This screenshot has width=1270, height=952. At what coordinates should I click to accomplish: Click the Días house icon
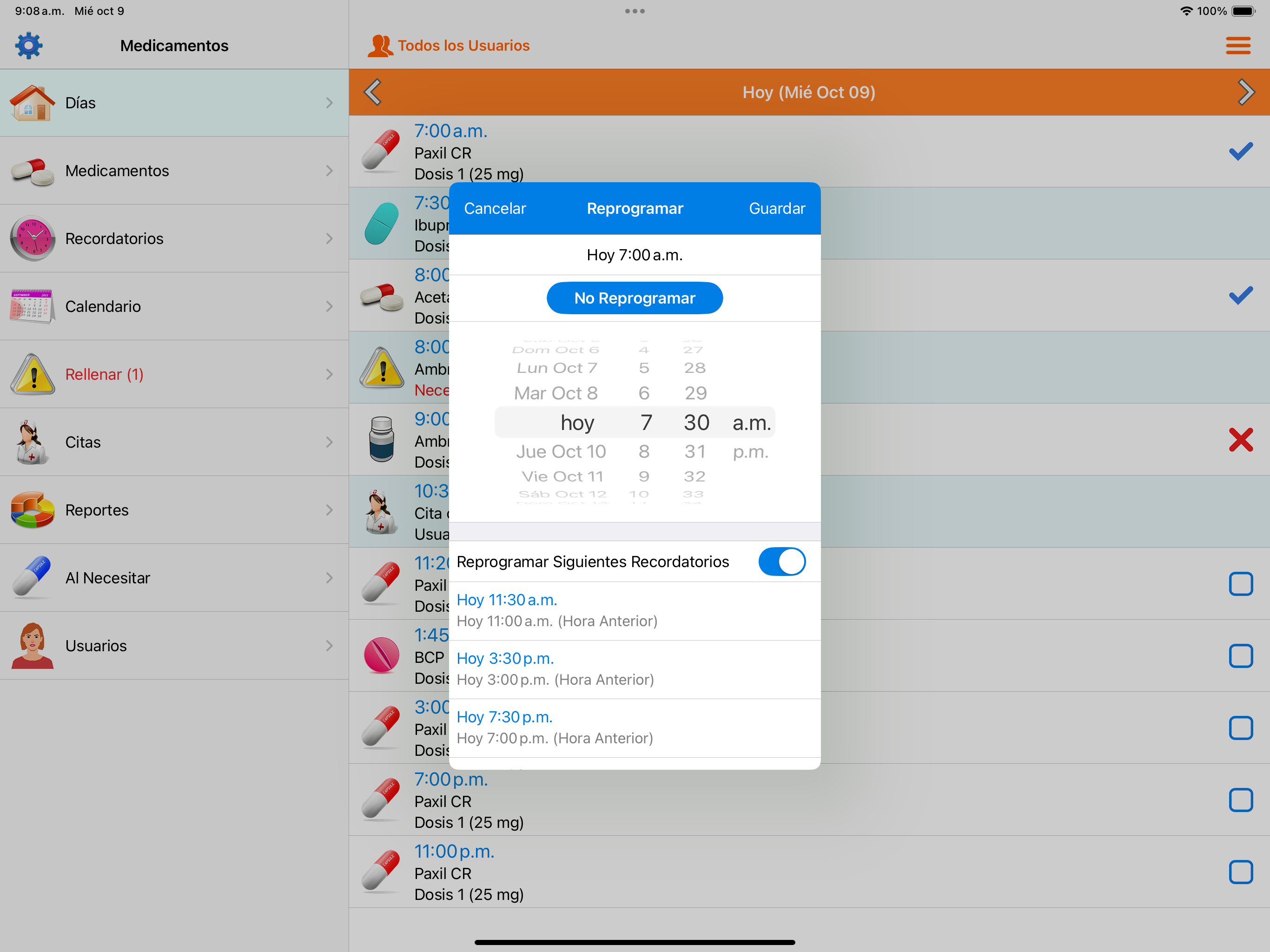point(32,103)
